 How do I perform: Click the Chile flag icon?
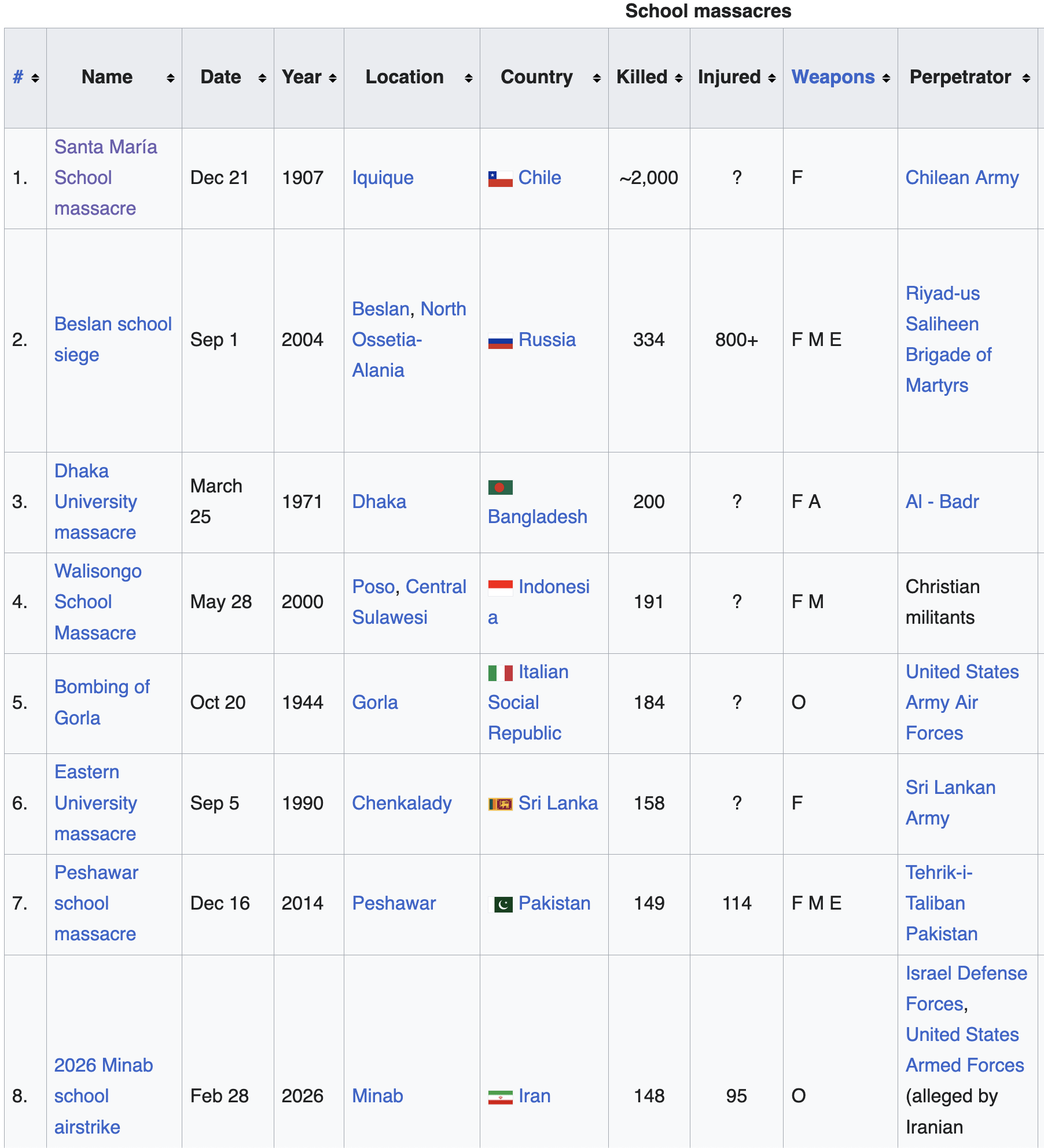pos(500,179)
